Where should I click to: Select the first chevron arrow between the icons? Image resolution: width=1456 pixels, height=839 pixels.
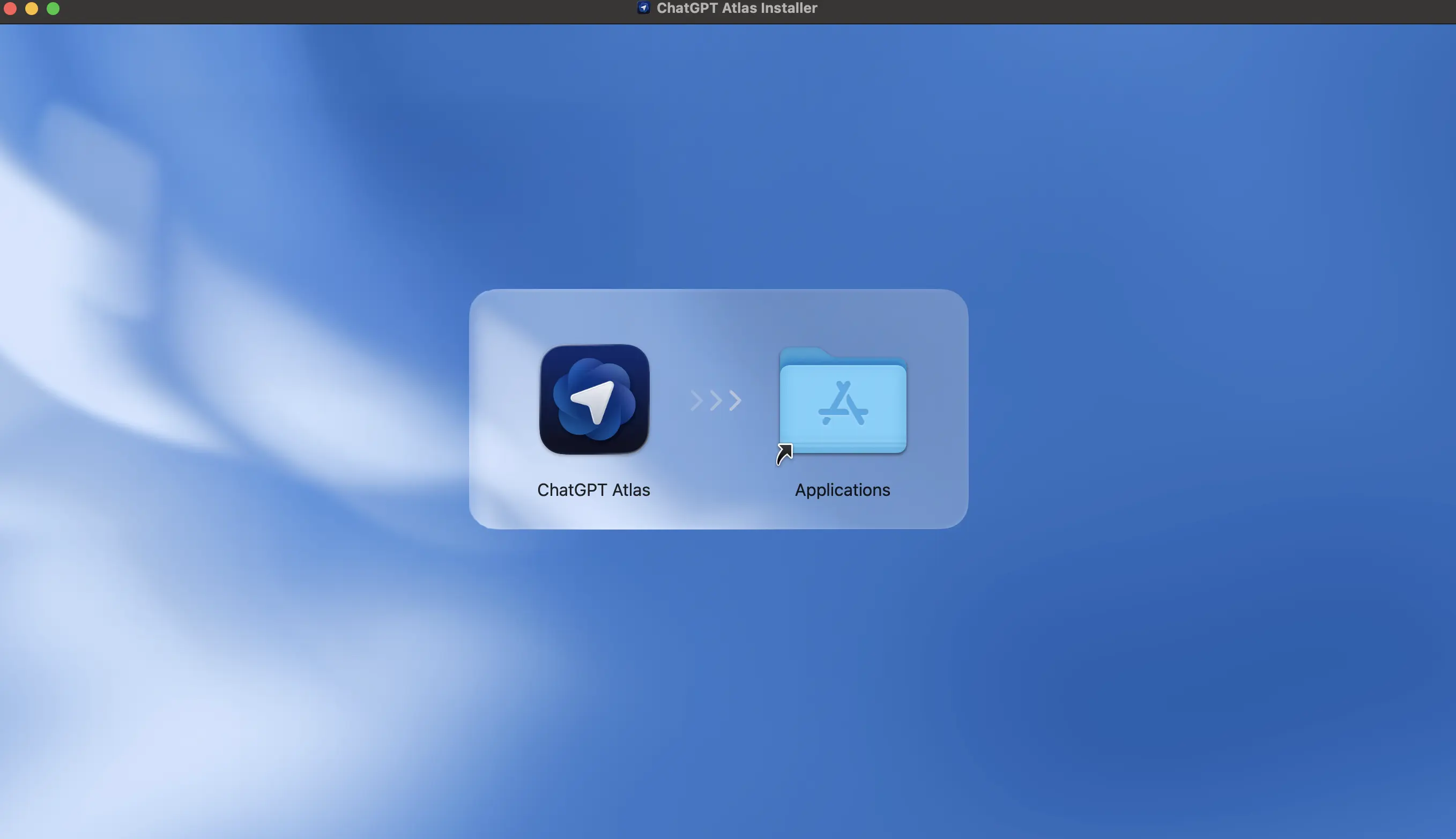click(x=695, y=400)
